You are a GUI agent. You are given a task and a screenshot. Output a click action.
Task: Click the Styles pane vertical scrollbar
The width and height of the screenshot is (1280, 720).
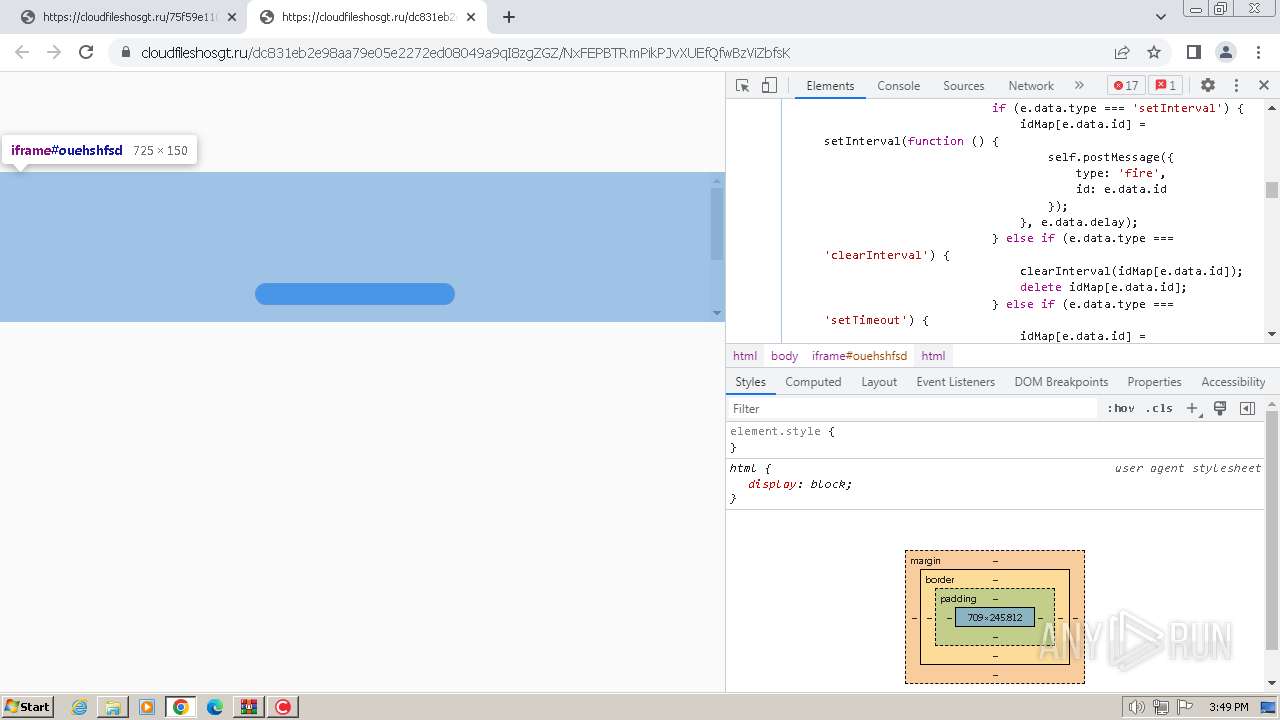click(x=1272, y=530)
